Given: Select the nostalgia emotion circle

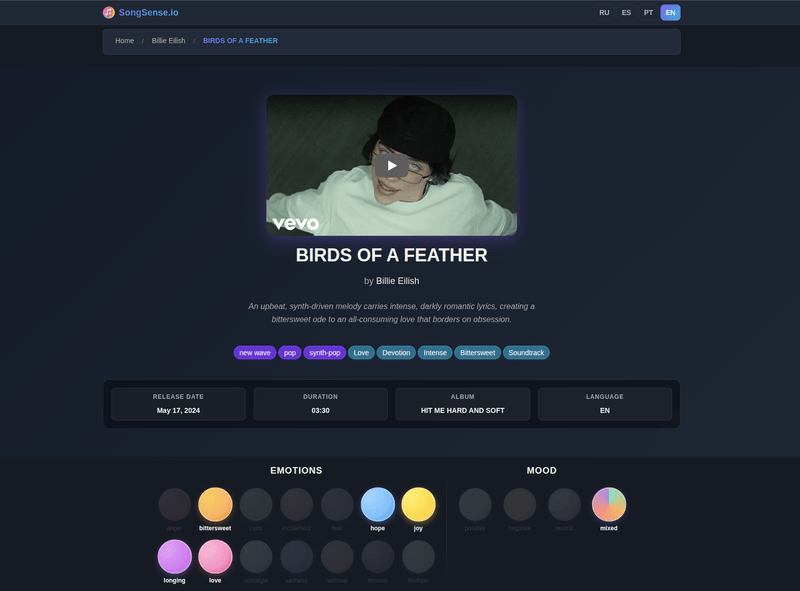Looking at the screenshot, I should coord(256,557).
